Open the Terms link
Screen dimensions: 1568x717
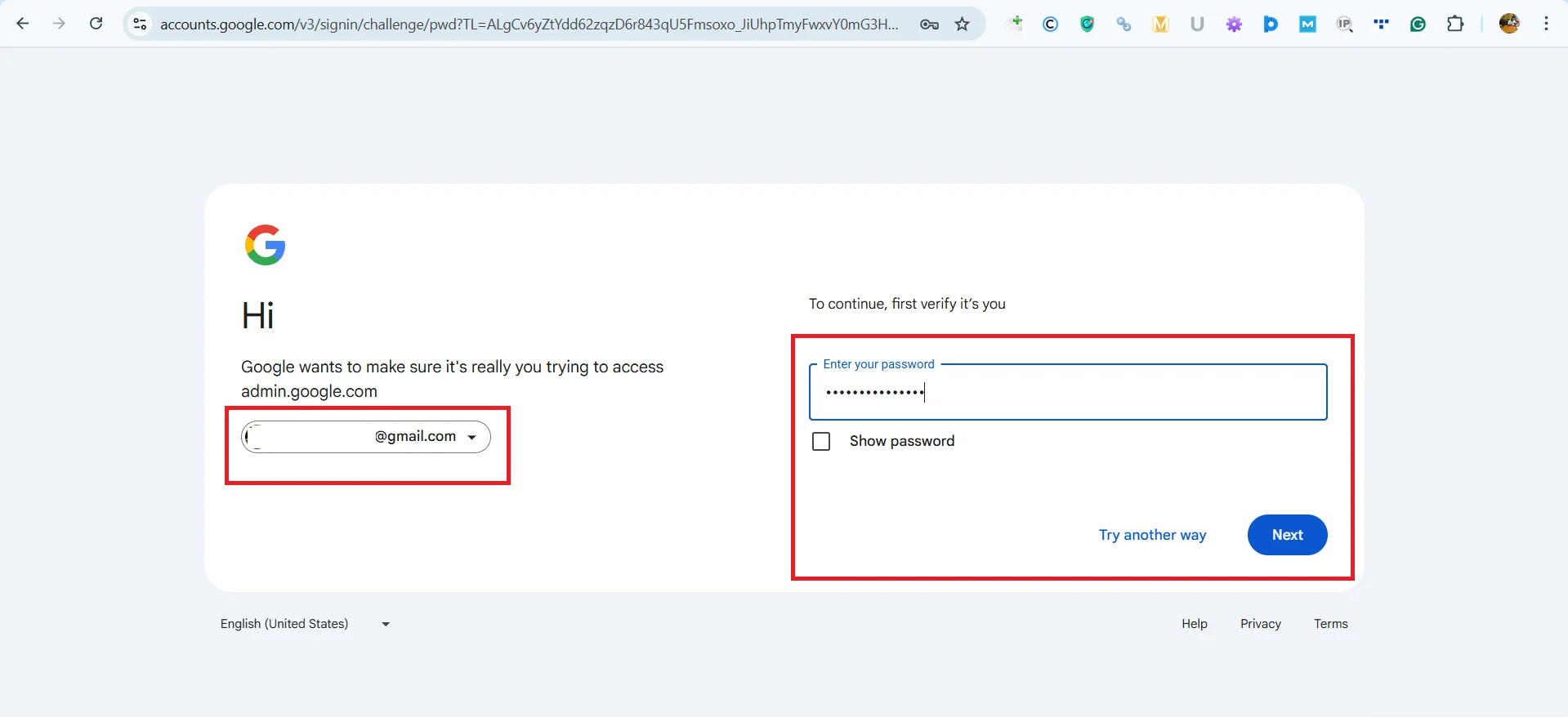[1330, 624]
